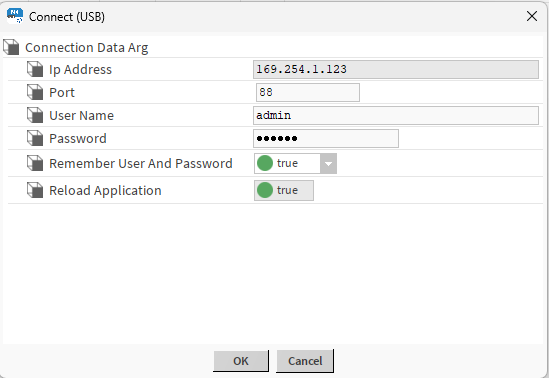Click the Ip Address label

[x=81, y=70]
